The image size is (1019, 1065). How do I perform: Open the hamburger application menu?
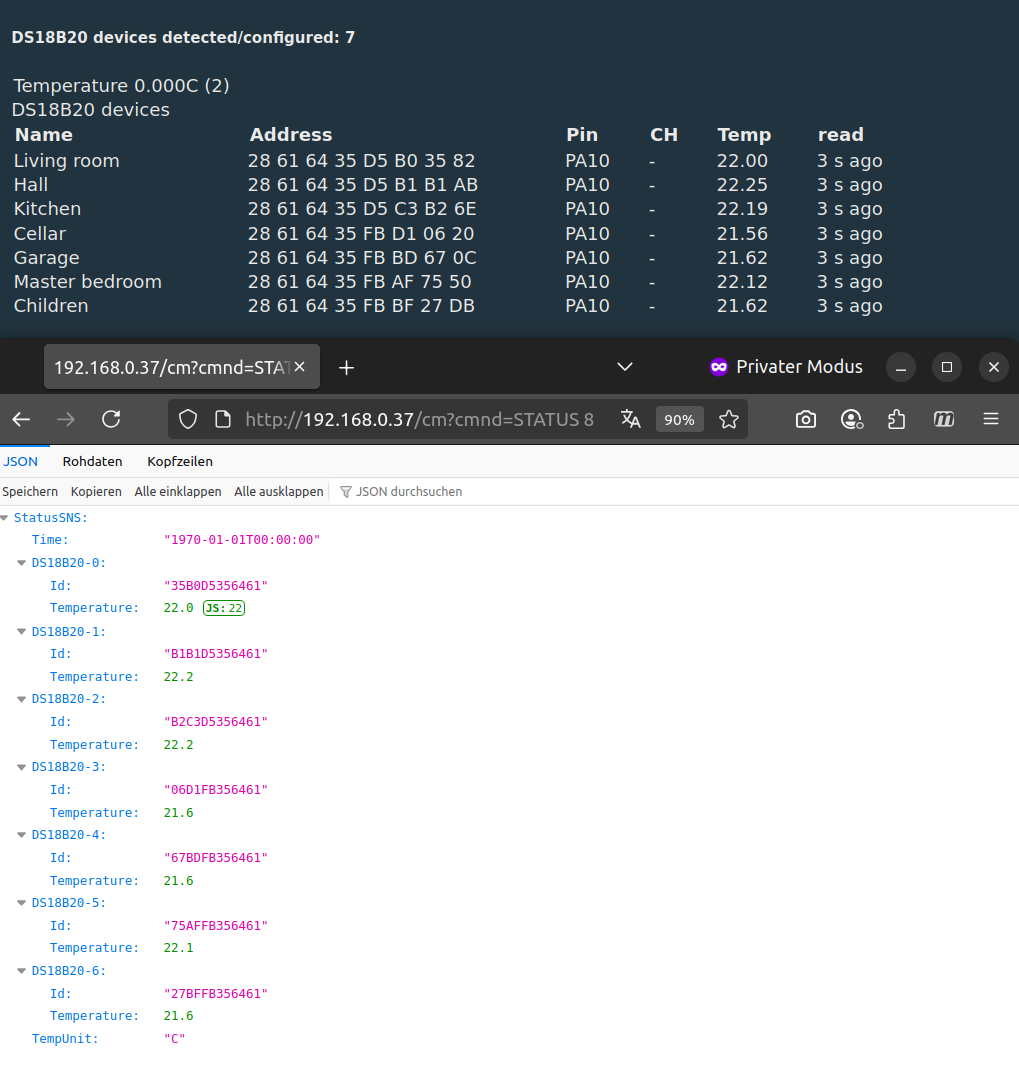991,419
